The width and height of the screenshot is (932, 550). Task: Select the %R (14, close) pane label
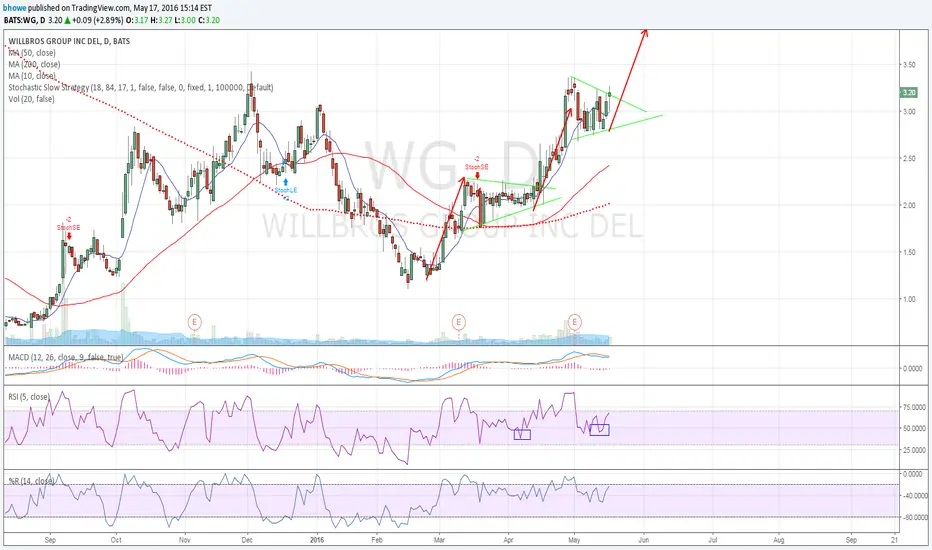31,480
